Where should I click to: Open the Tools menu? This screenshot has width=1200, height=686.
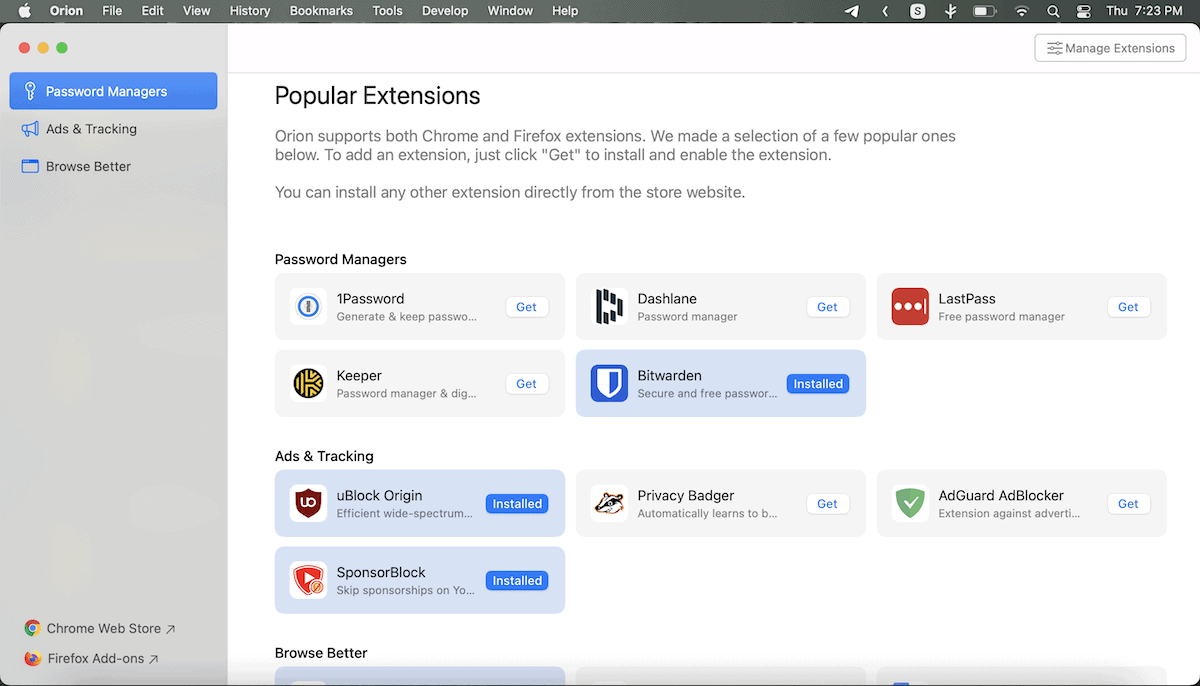[x=387, y=11]
